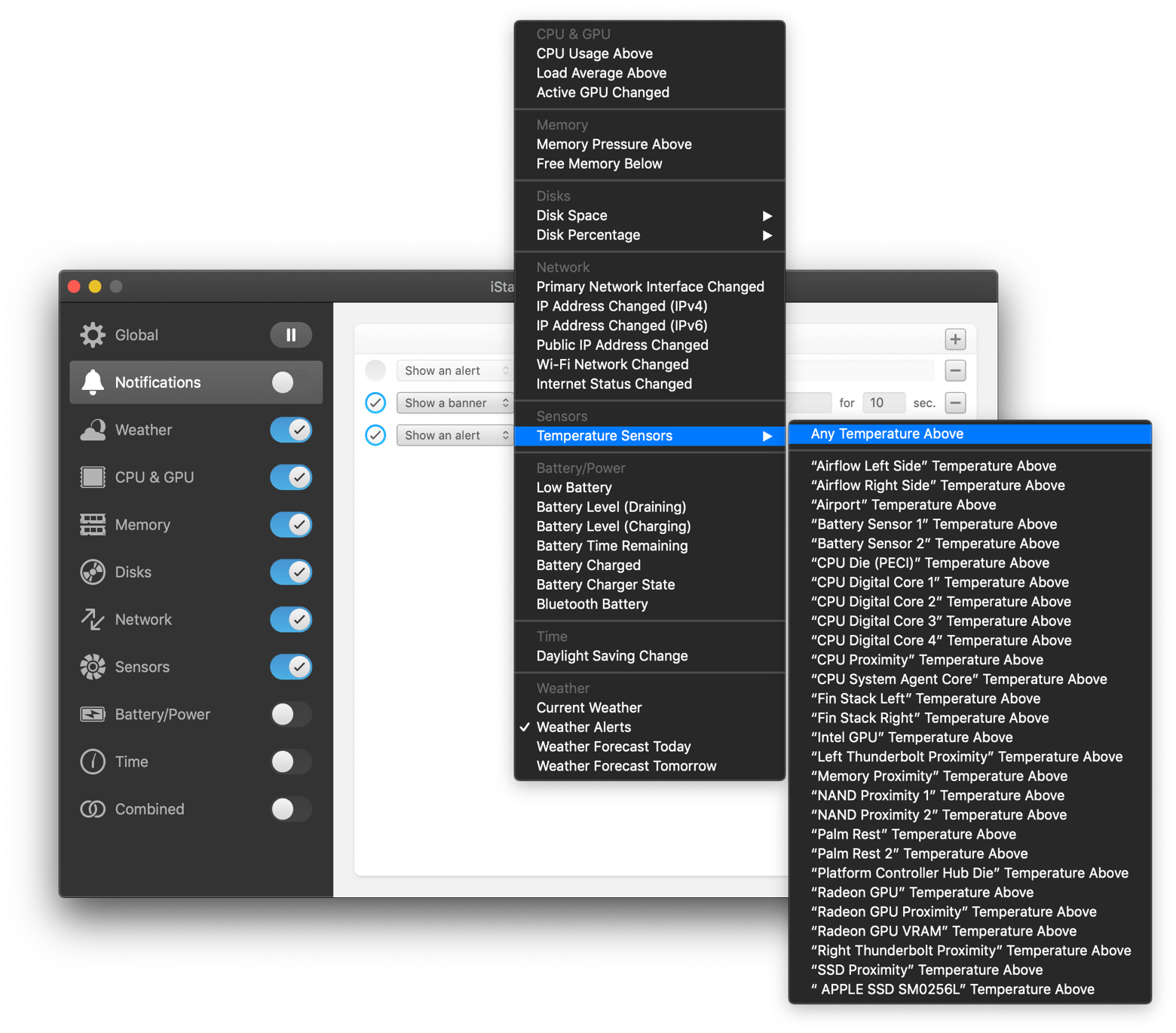This screenshot has width=1176, height=1033.
Task: Add a new notification with plus button
Action: point(955,339)
